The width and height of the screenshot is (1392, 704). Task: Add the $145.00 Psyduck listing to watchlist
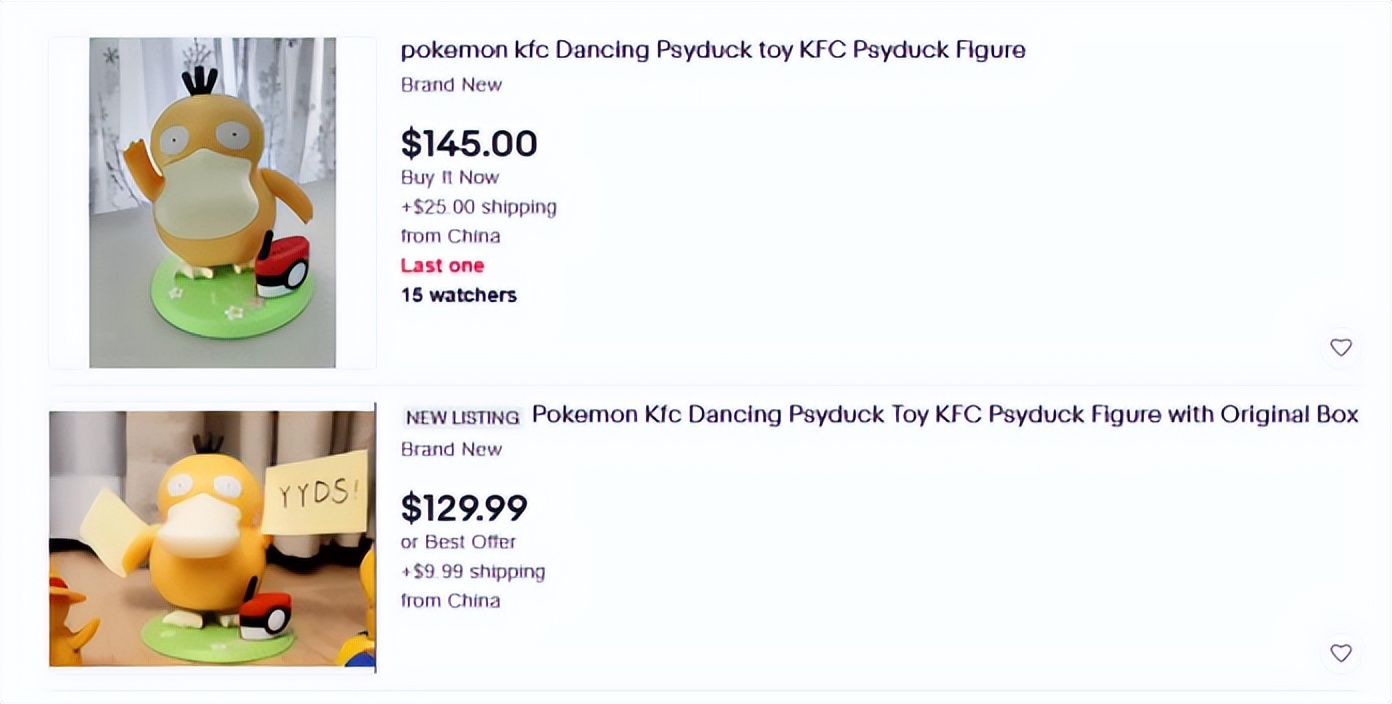(x=1340, y=347)
